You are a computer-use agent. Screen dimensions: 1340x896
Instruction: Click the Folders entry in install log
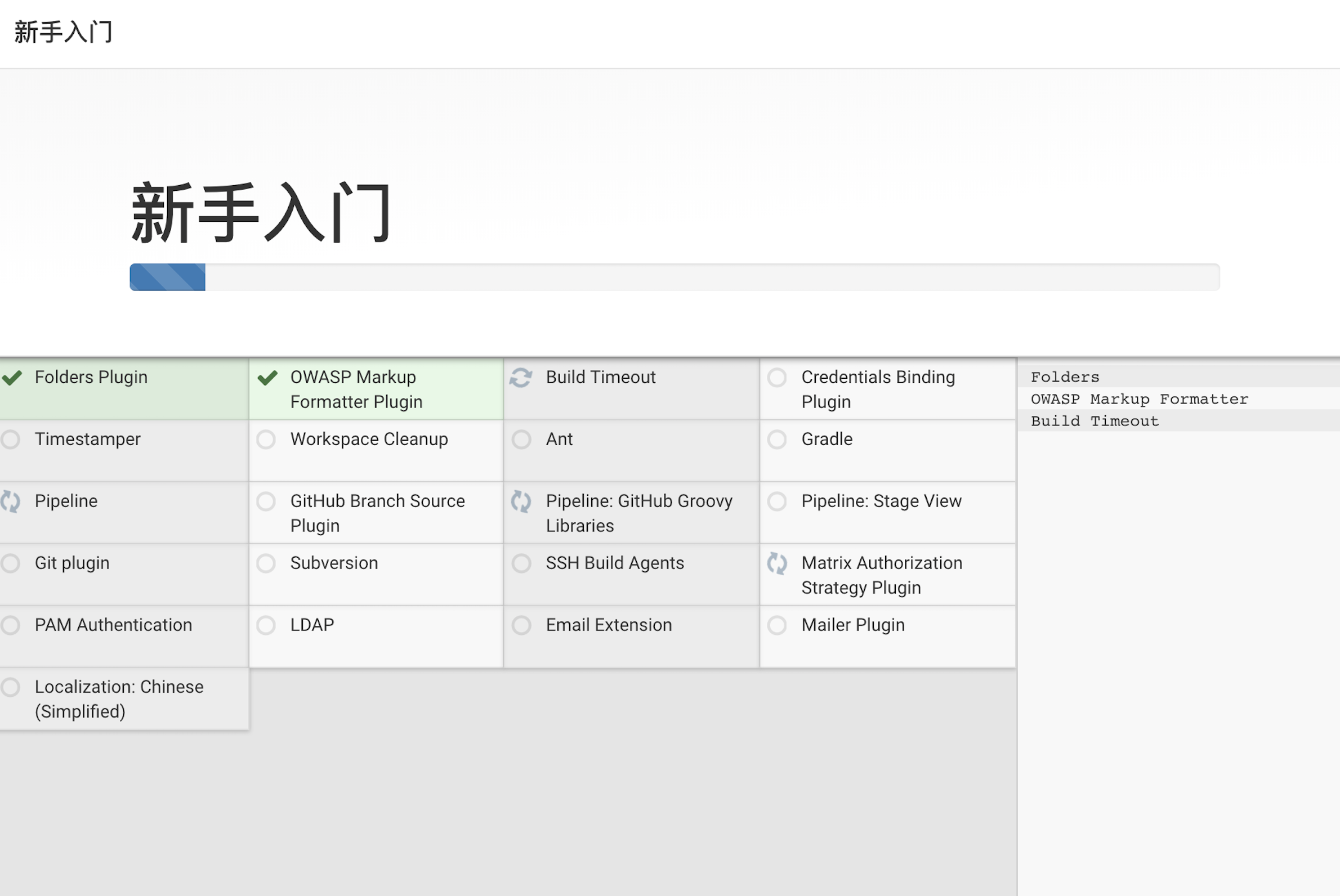(1065, 377)
